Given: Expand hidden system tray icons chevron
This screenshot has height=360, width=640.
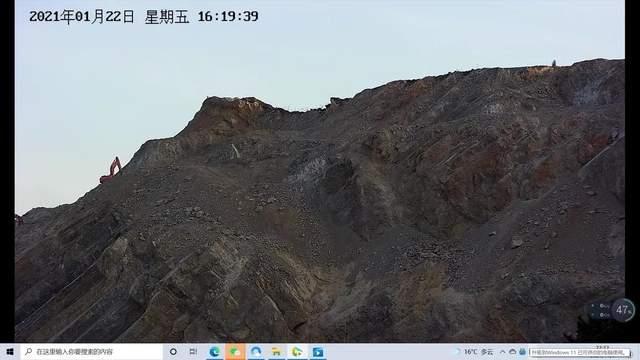Looking at the screenshot, I should pos(502,351).
